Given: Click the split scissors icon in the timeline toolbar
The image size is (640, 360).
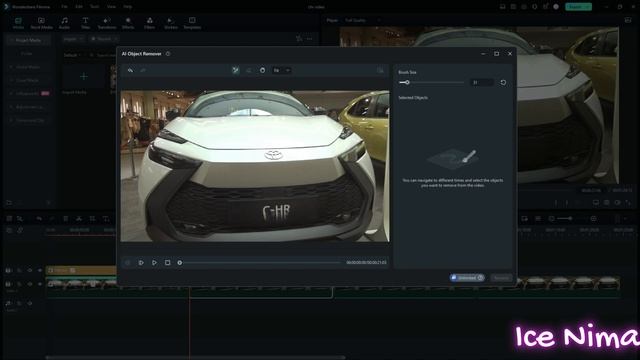Looking at the screenshot, I should 79,219.
